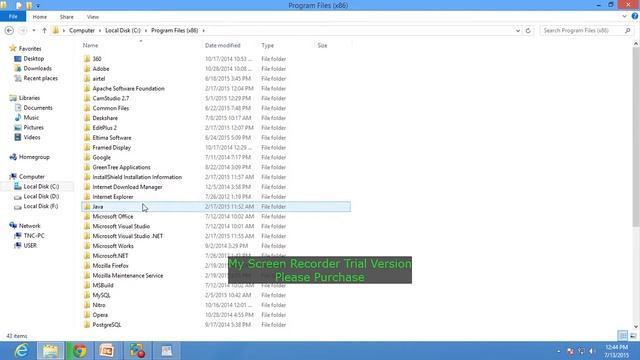
Task: Select USER under Network
Action: [x=30, y=245]
